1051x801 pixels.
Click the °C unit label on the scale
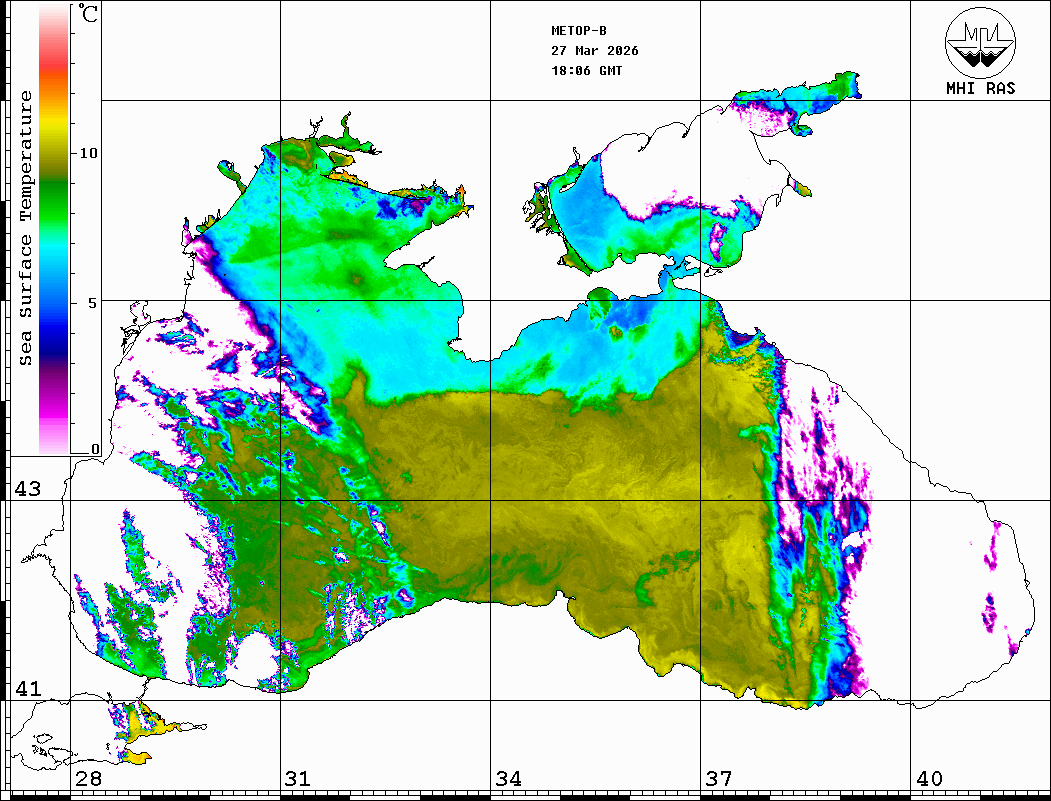click(89, 14)
